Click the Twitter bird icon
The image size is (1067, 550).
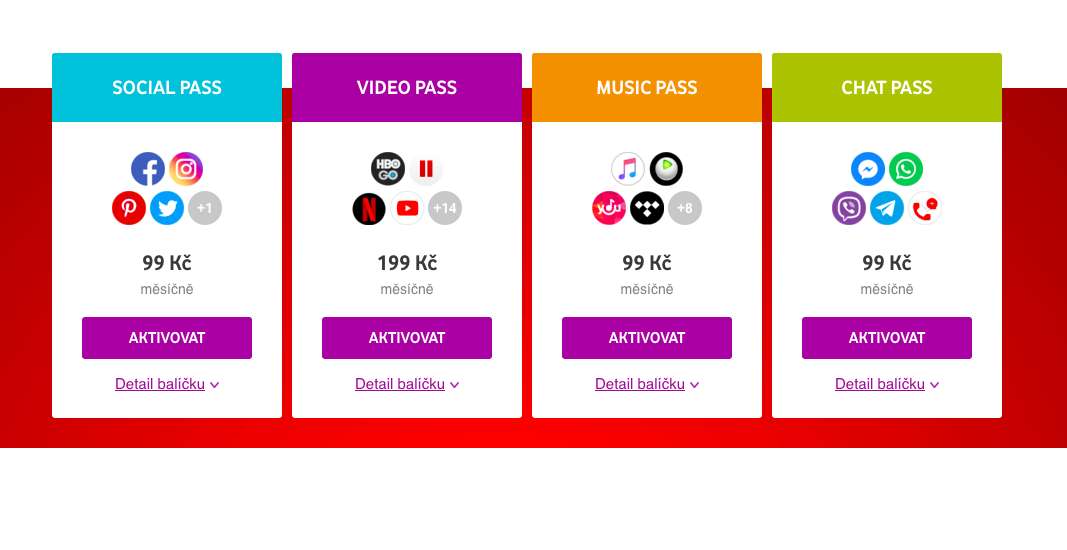167,208
